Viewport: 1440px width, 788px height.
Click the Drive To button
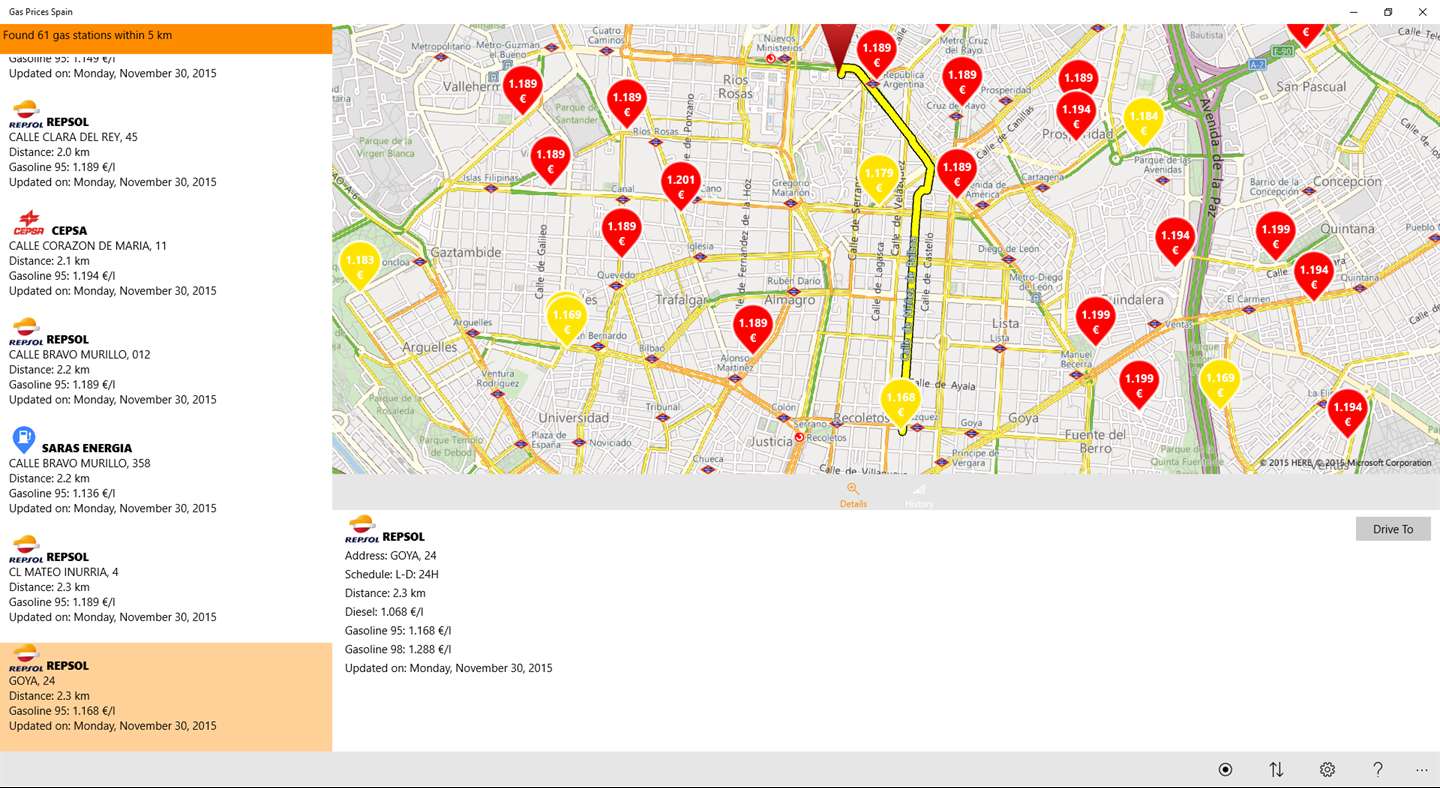[x=1393, y=529]
